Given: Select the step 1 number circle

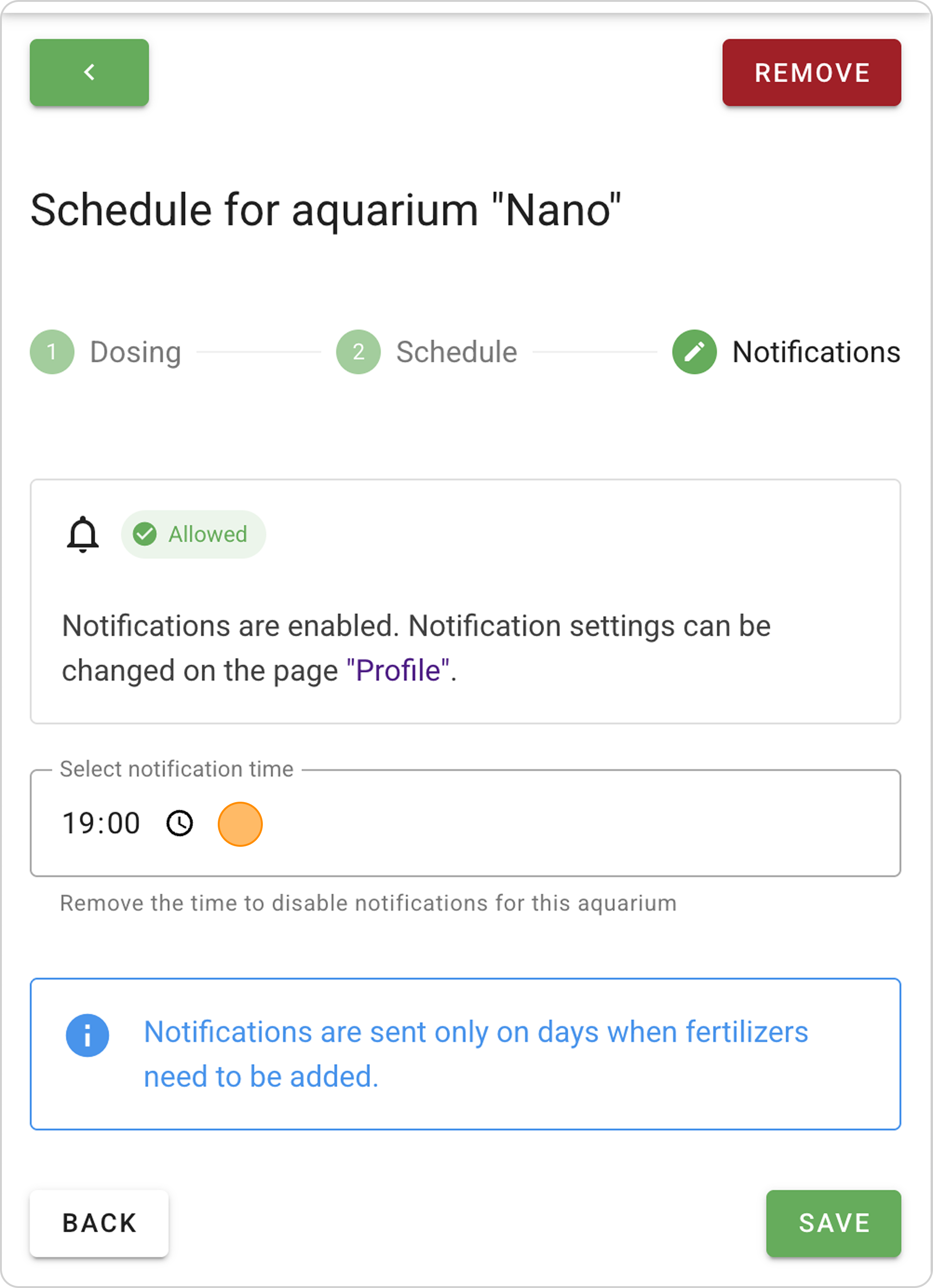Looking at the screenshot, I should click(x=52, y=352).
